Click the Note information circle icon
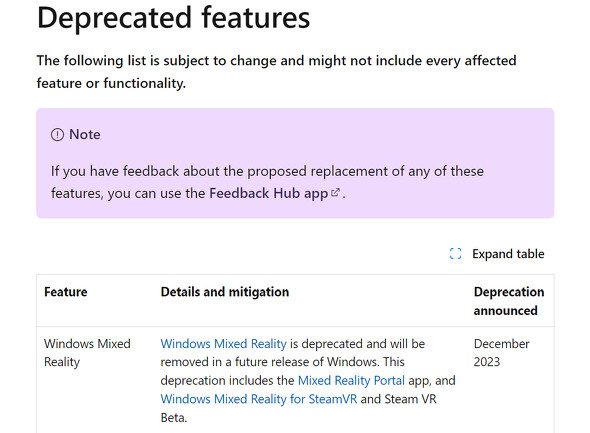This screenshot has width=590, height=433. 57,135
